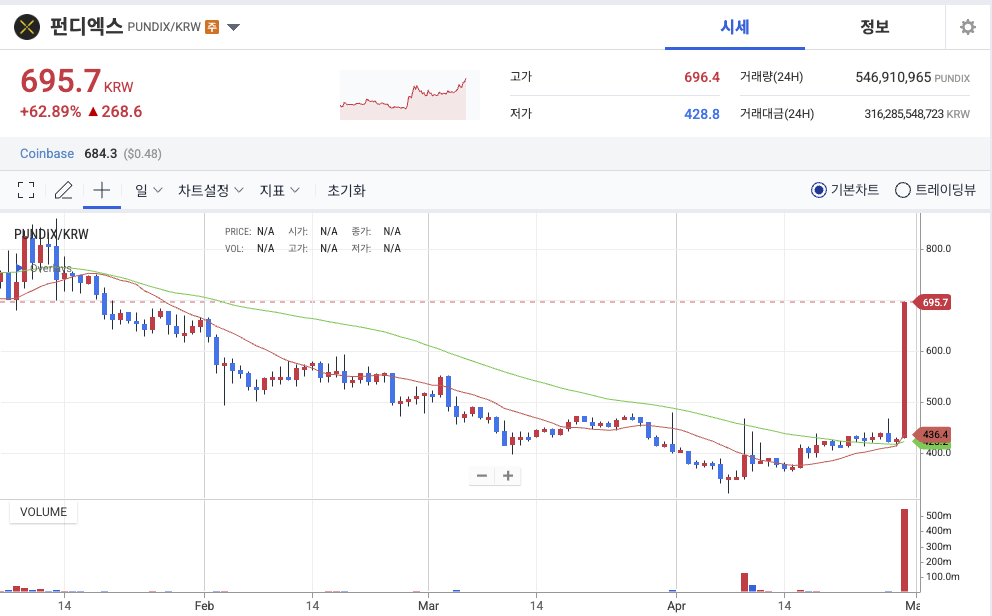Click the VOLUME panel label
The width and height of the screenshot is (992, 616).
pos(43,512)
